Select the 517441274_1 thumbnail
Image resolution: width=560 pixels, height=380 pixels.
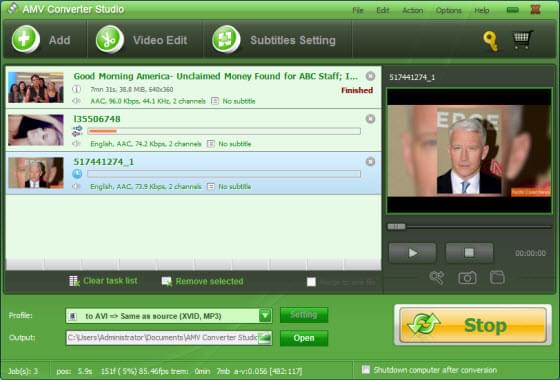click(36, 173)
